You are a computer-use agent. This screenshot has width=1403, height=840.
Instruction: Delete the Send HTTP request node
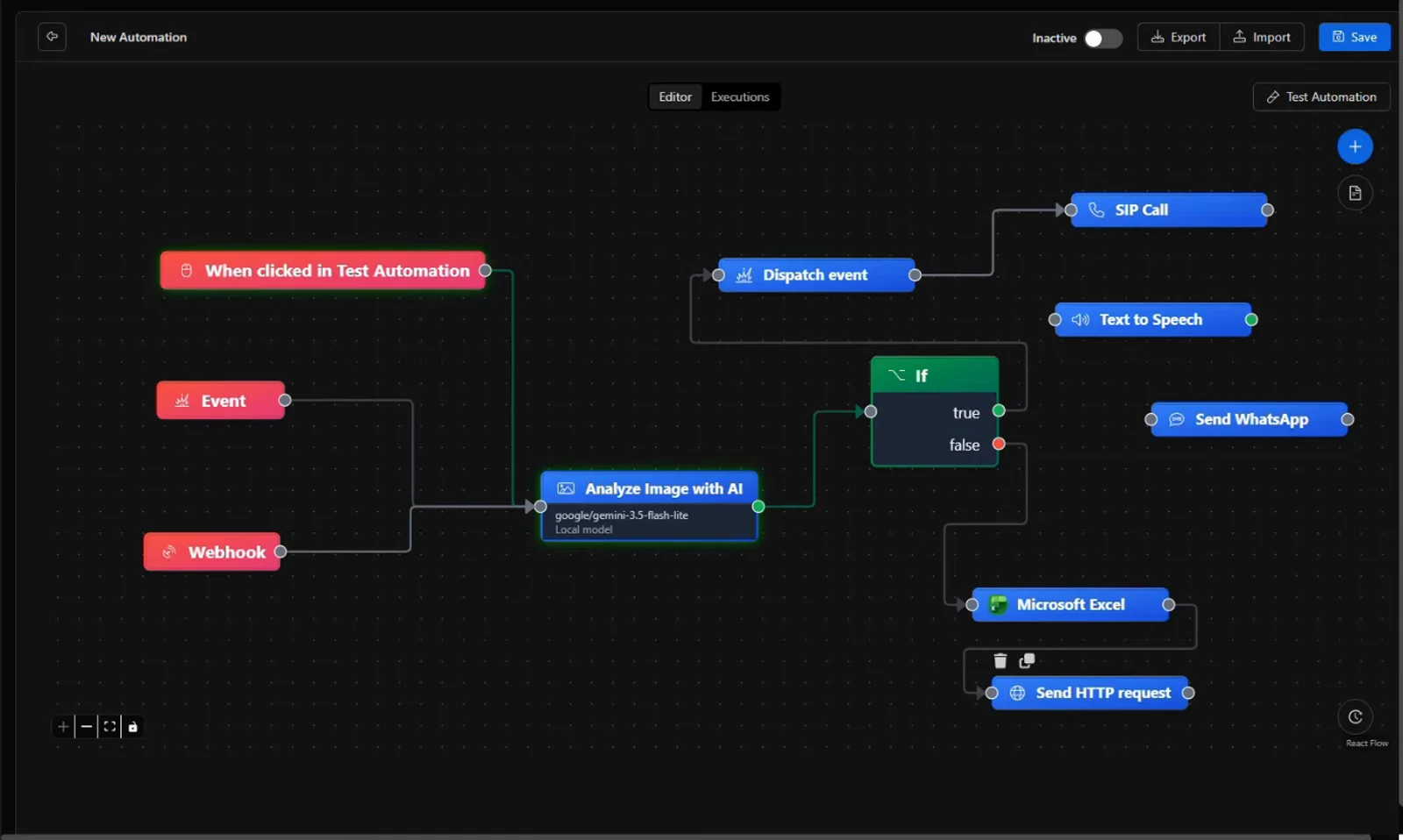click(1000, 660)
